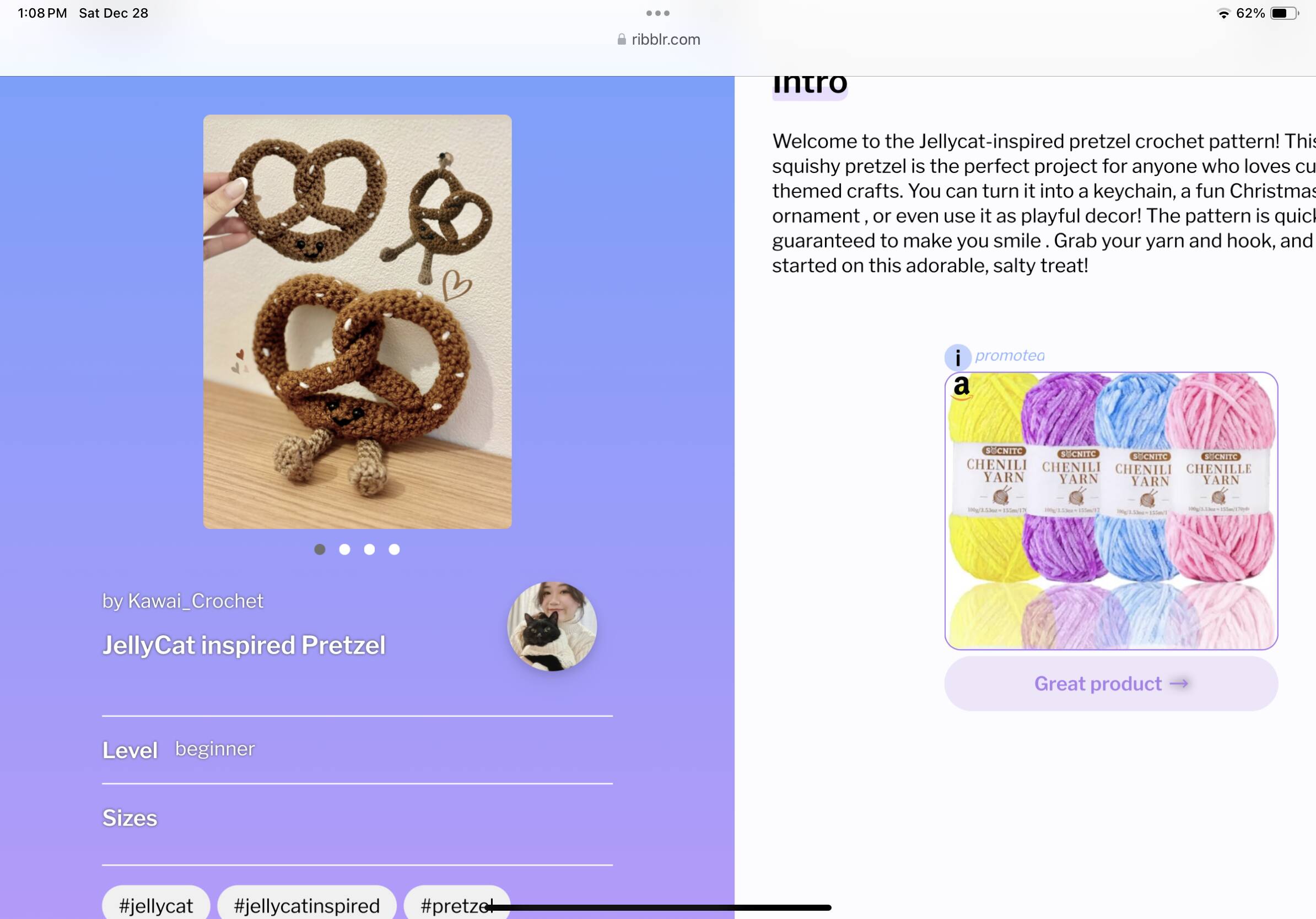
Task: Click the Great product button
Action: click(1111, 684)
